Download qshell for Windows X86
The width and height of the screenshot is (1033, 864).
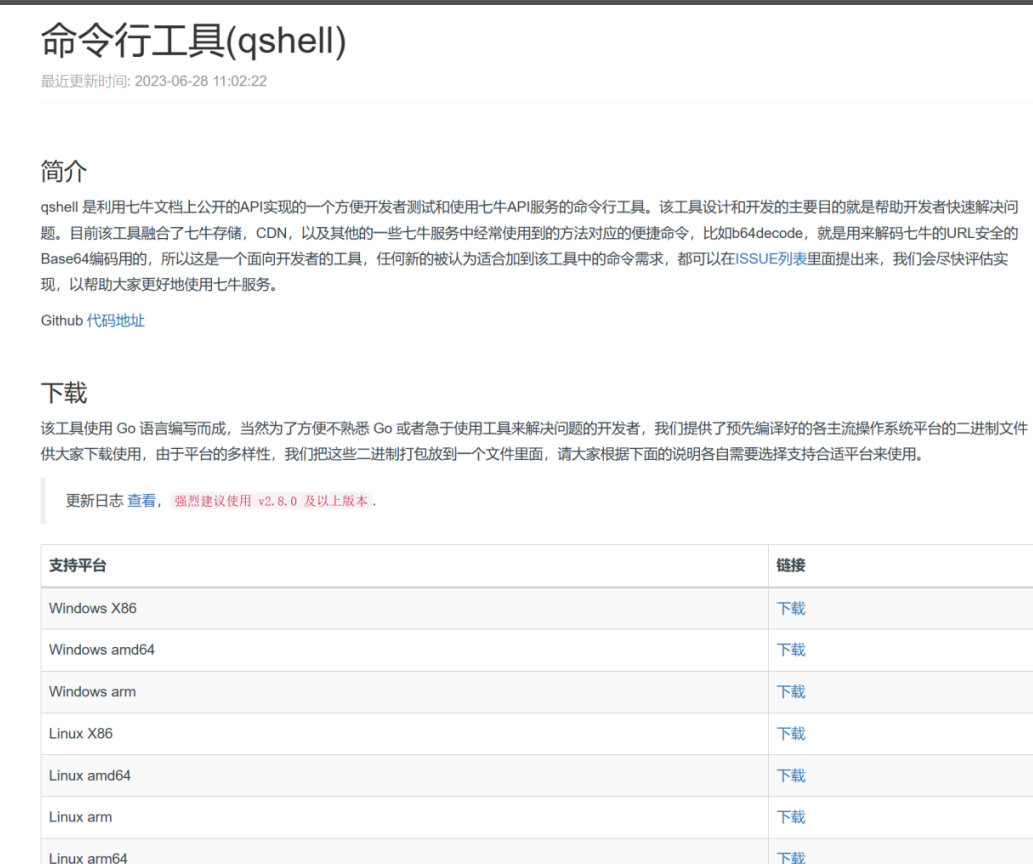click(791, 608)
